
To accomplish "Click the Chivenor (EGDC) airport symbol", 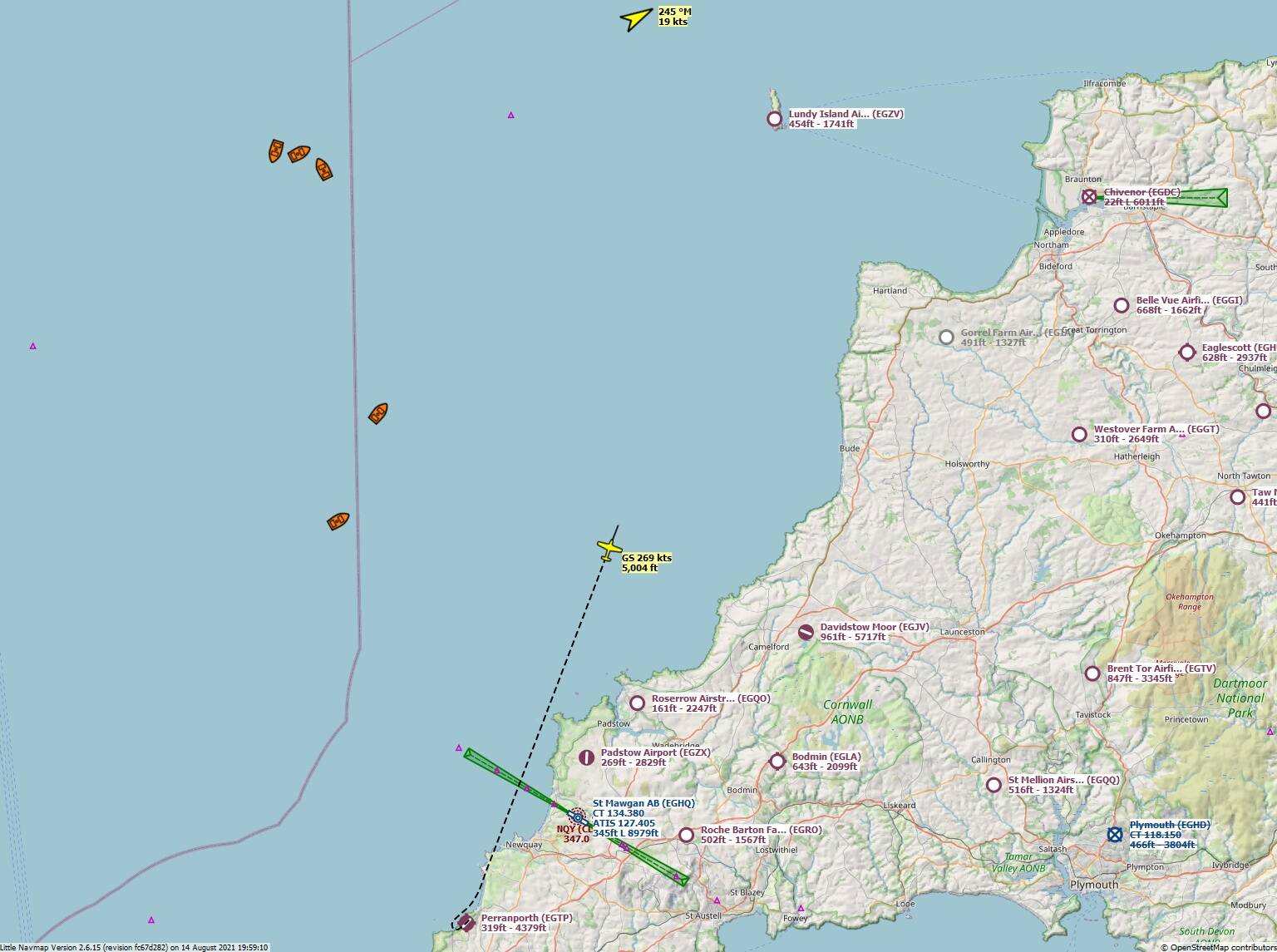I will tap(1089, 197).
